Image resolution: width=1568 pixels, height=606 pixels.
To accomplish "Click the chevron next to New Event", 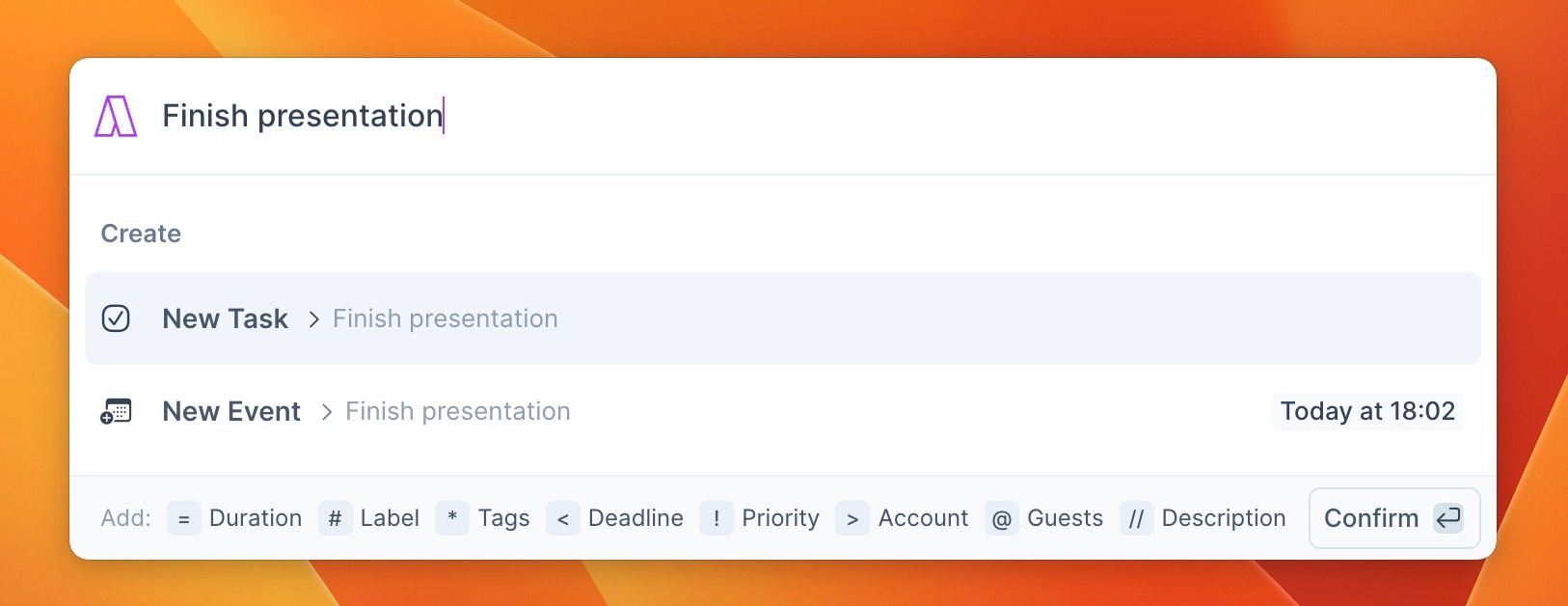I will [327, 412].
